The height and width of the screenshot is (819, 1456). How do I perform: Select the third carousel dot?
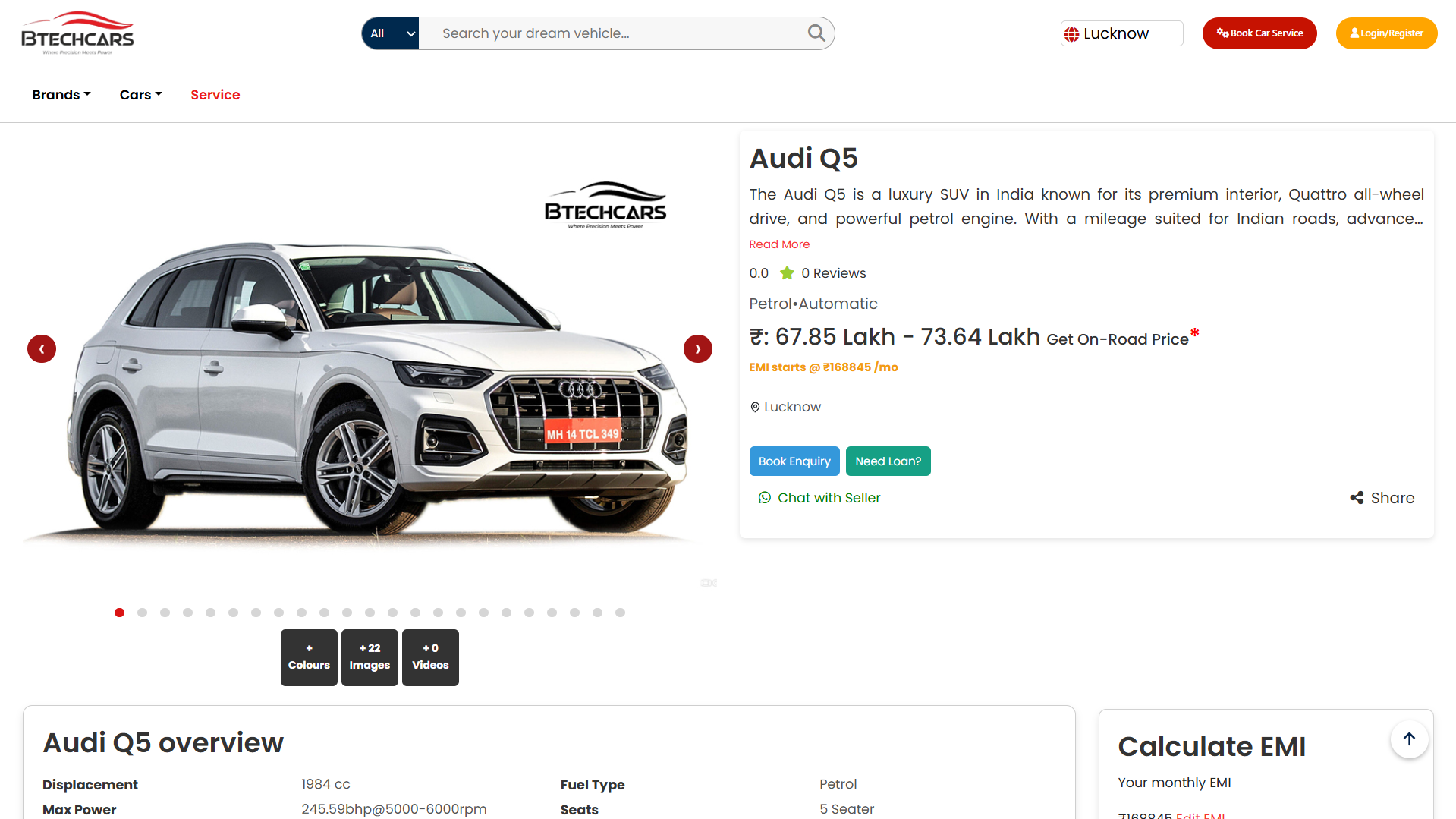[x=165, y=613]
